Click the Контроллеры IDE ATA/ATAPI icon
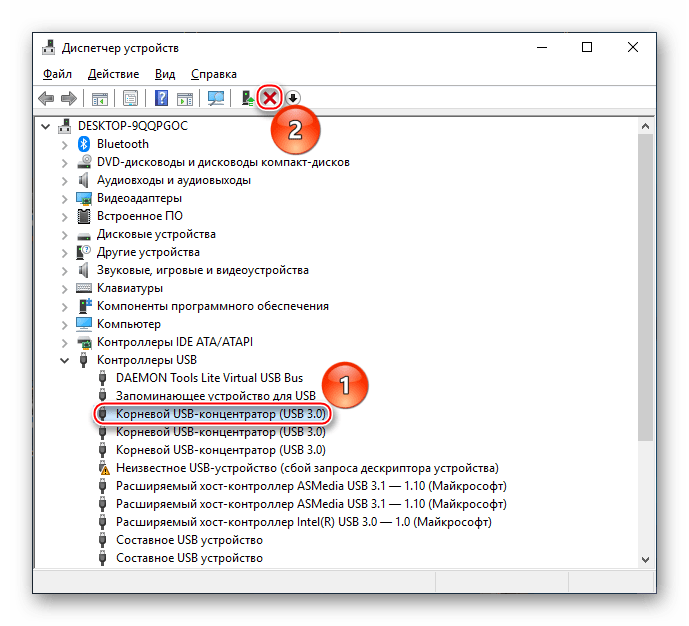The width and height of the screenshot is (689, 626). coord(84,342)
